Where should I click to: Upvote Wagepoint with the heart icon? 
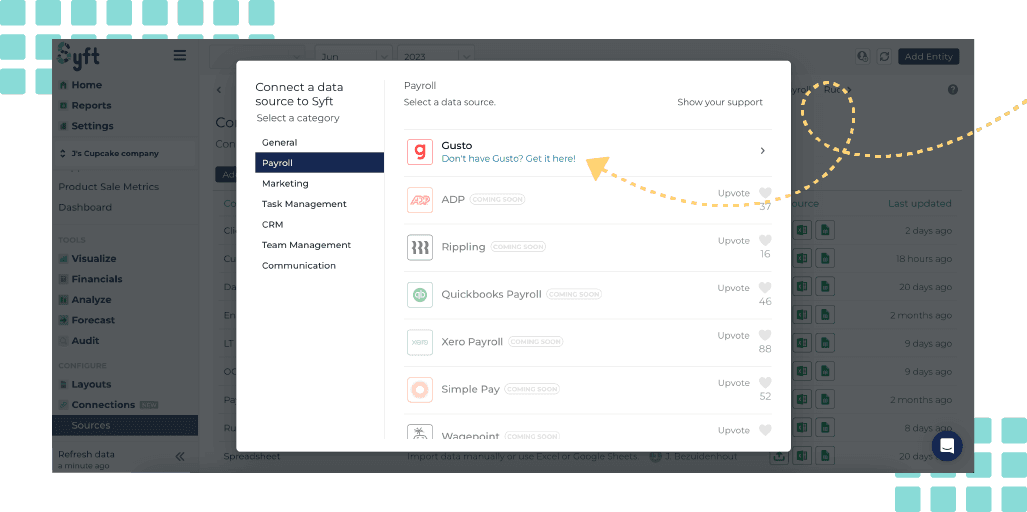pos(765,430)
